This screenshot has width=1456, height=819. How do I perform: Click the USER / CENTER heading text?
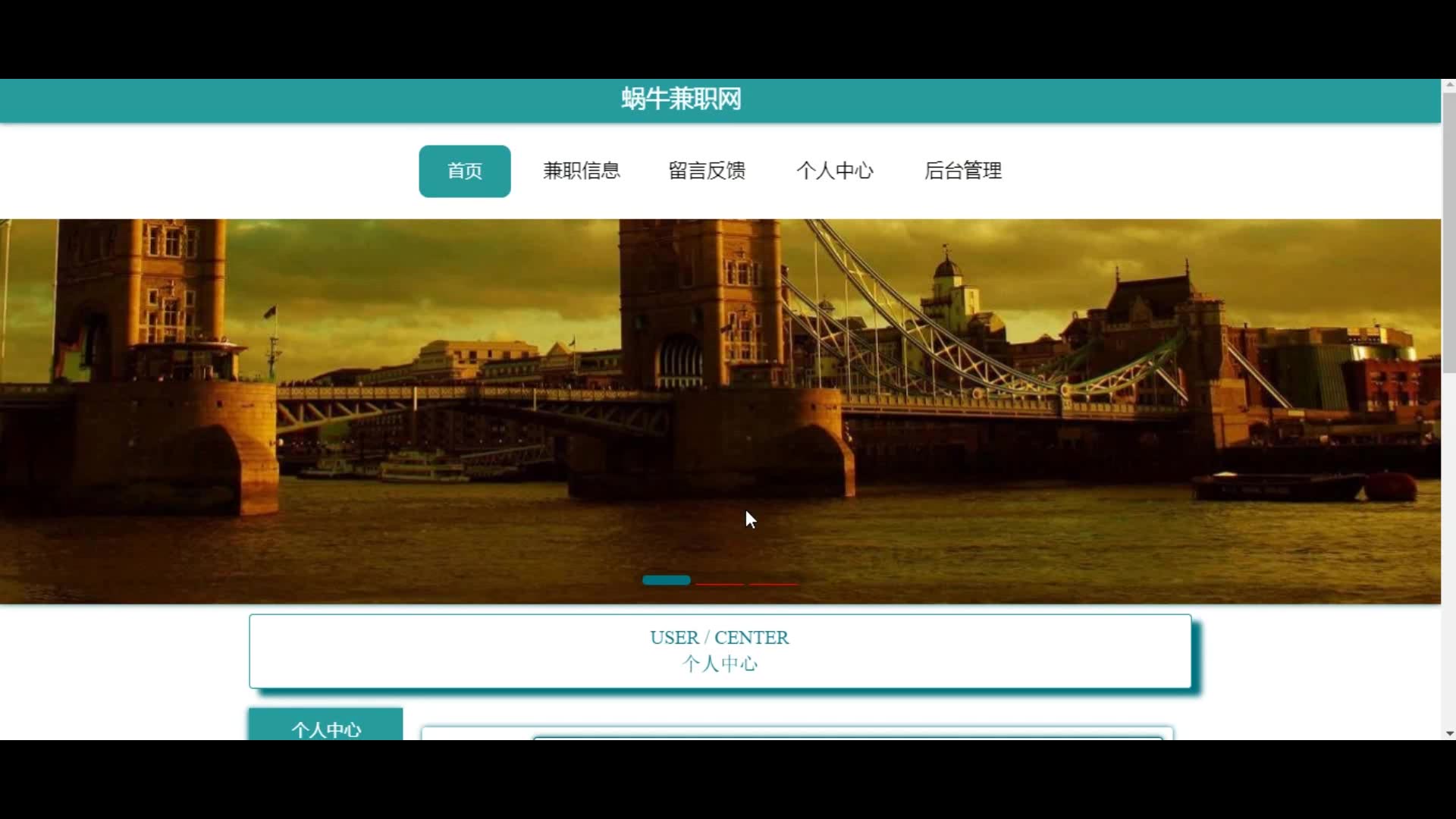719,638
